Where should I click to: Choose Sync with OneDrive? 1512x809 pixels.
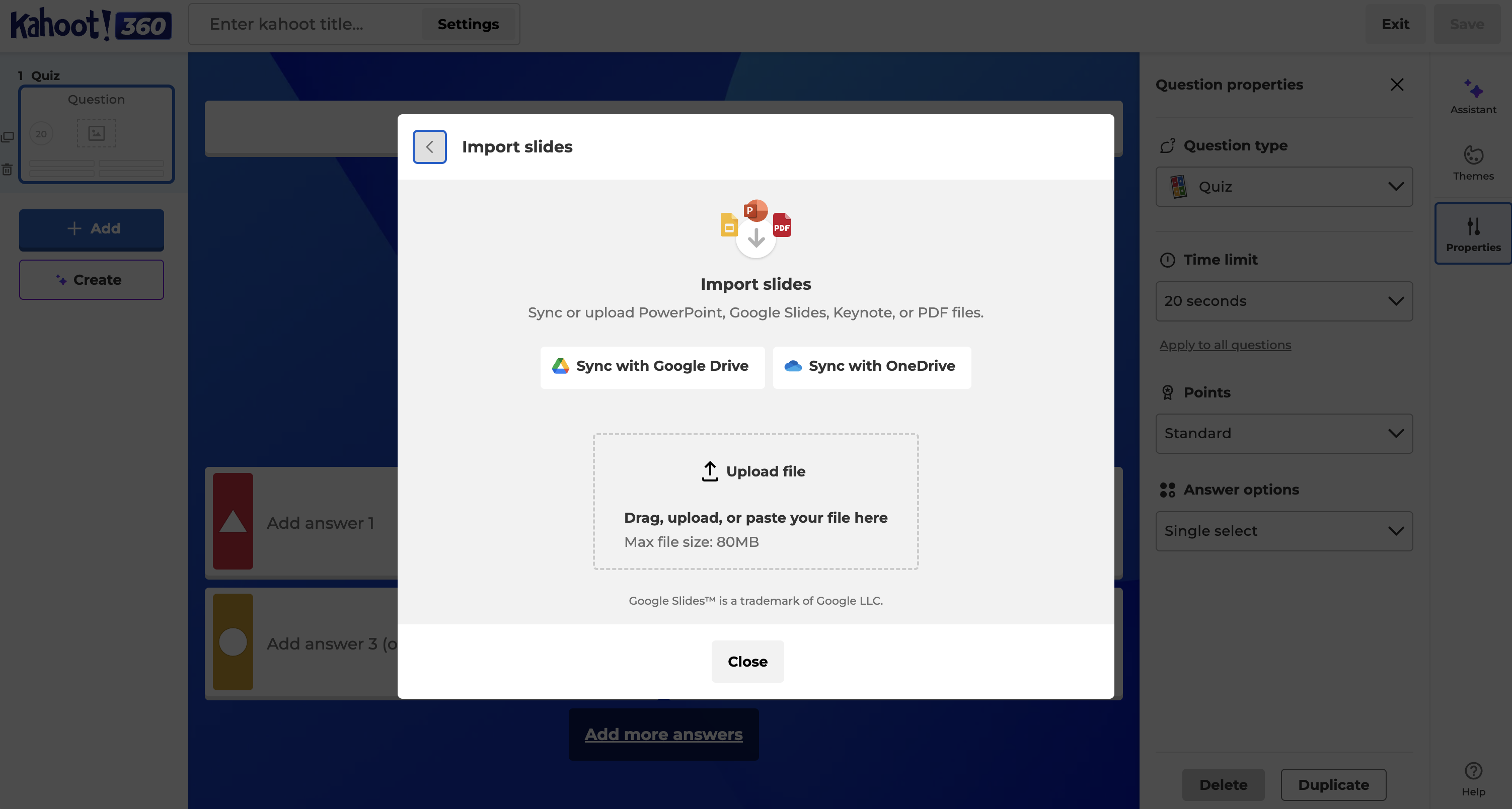[x=872, y=367]
